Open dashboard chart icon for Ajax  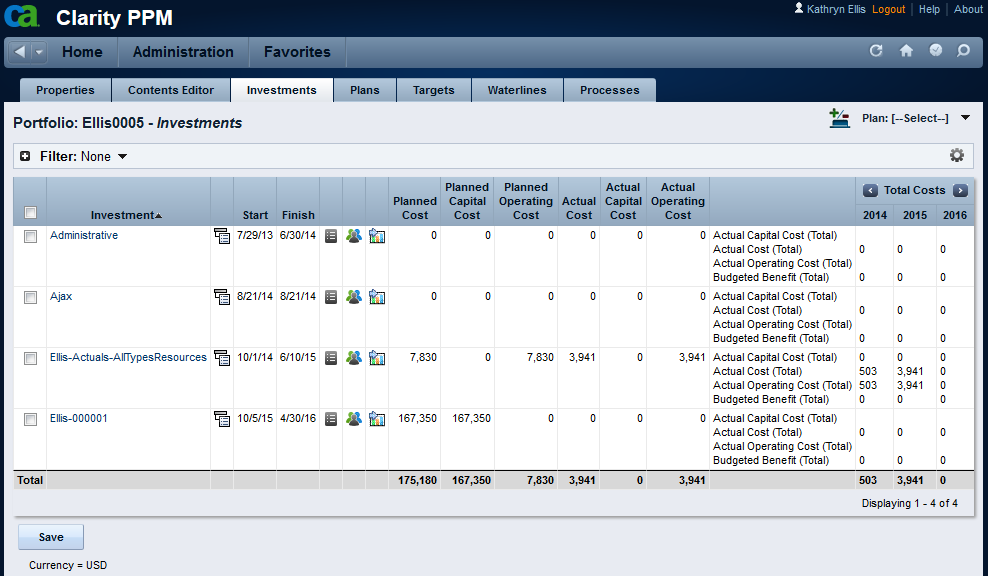tap(377, 297)
